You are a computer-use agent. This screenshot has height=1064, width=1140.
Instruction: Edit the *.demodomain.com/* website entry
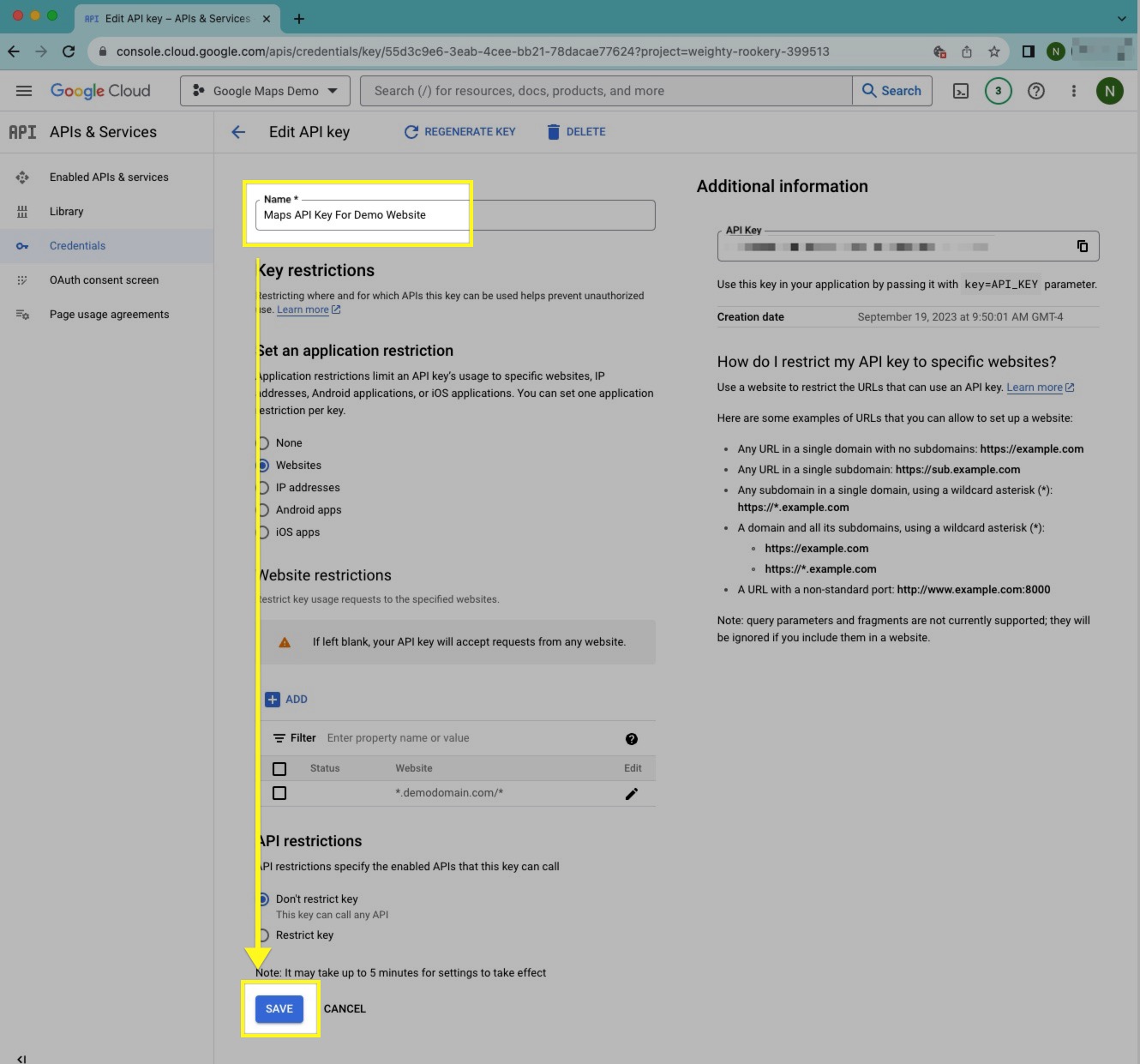(632, 794)
